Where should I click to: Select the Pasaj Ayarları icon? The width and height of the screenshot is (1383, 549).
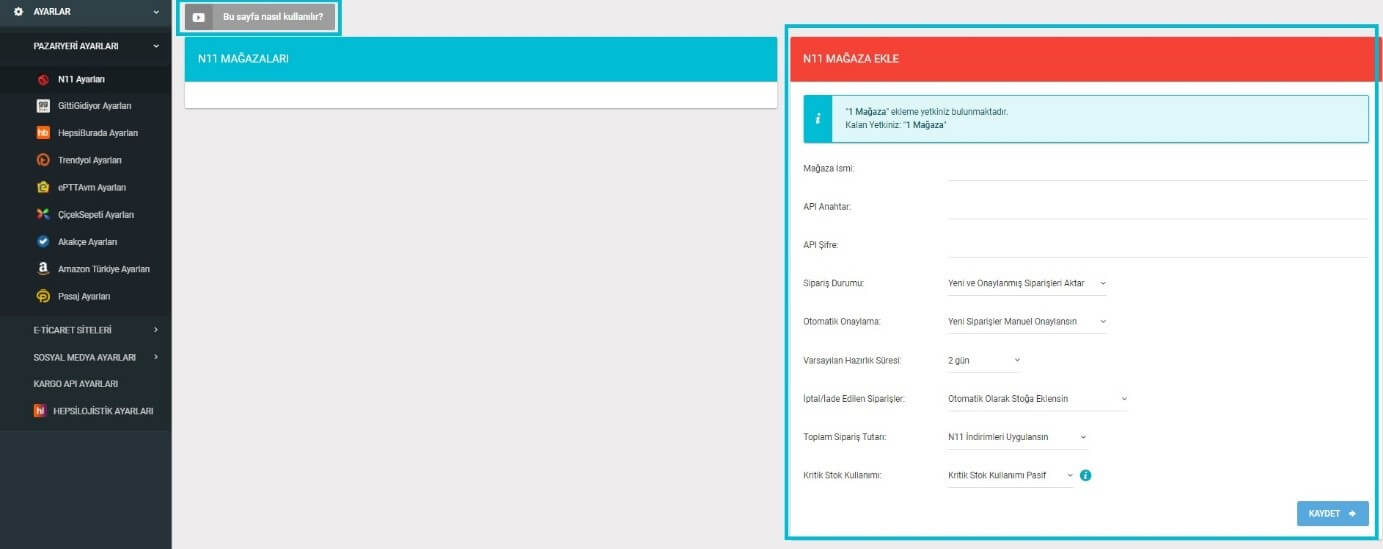[x=43, y=296]
